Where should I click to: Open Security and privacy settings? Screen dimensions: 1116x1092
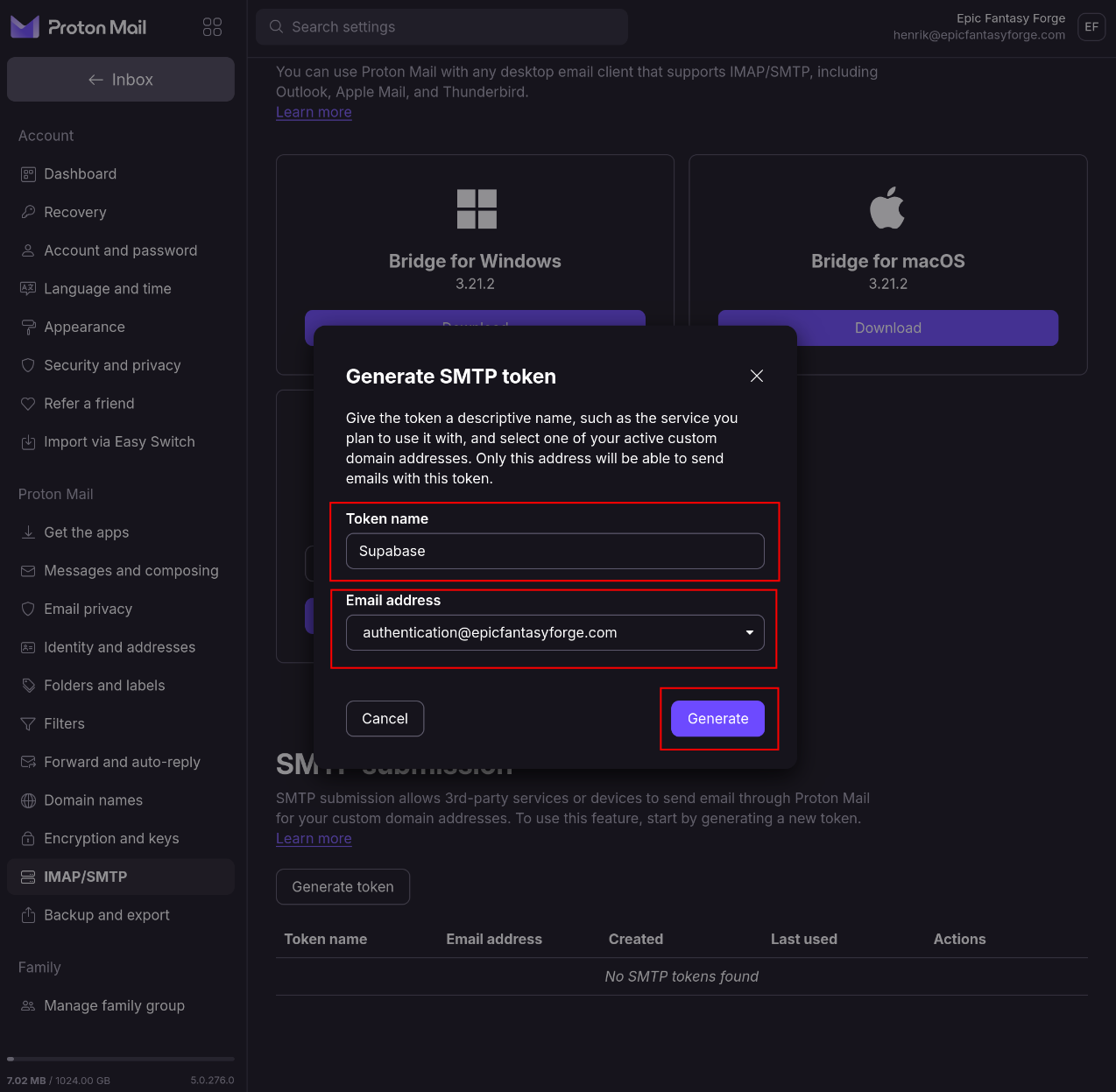pyautogui.click(x=112, y=365)
